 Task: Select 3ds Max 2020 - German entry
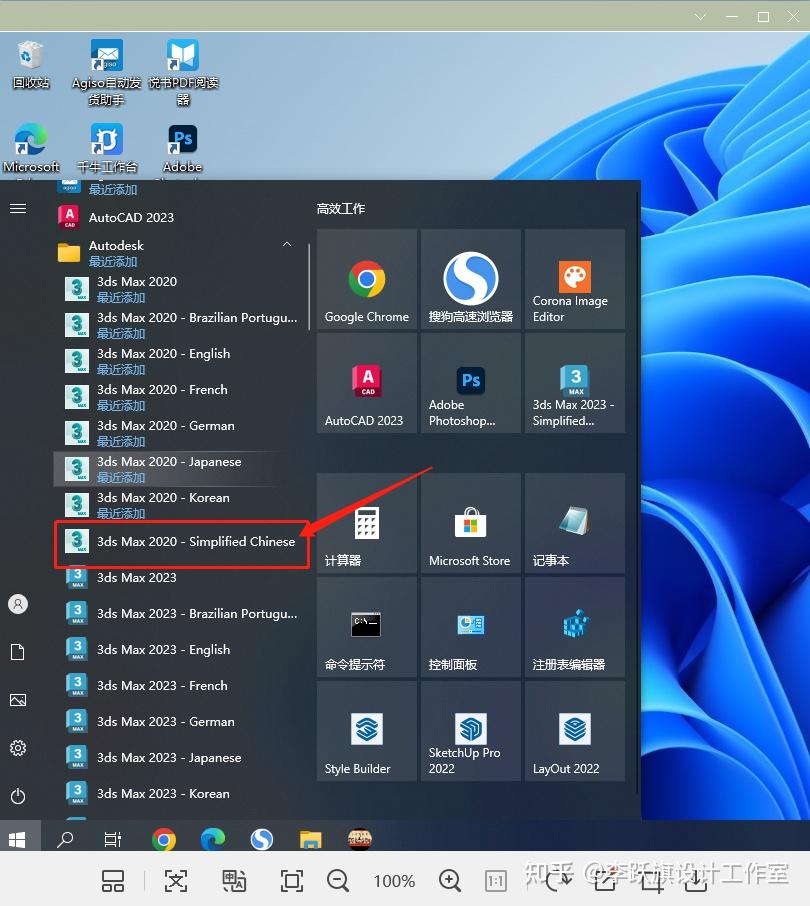click(x=180, y=433)
